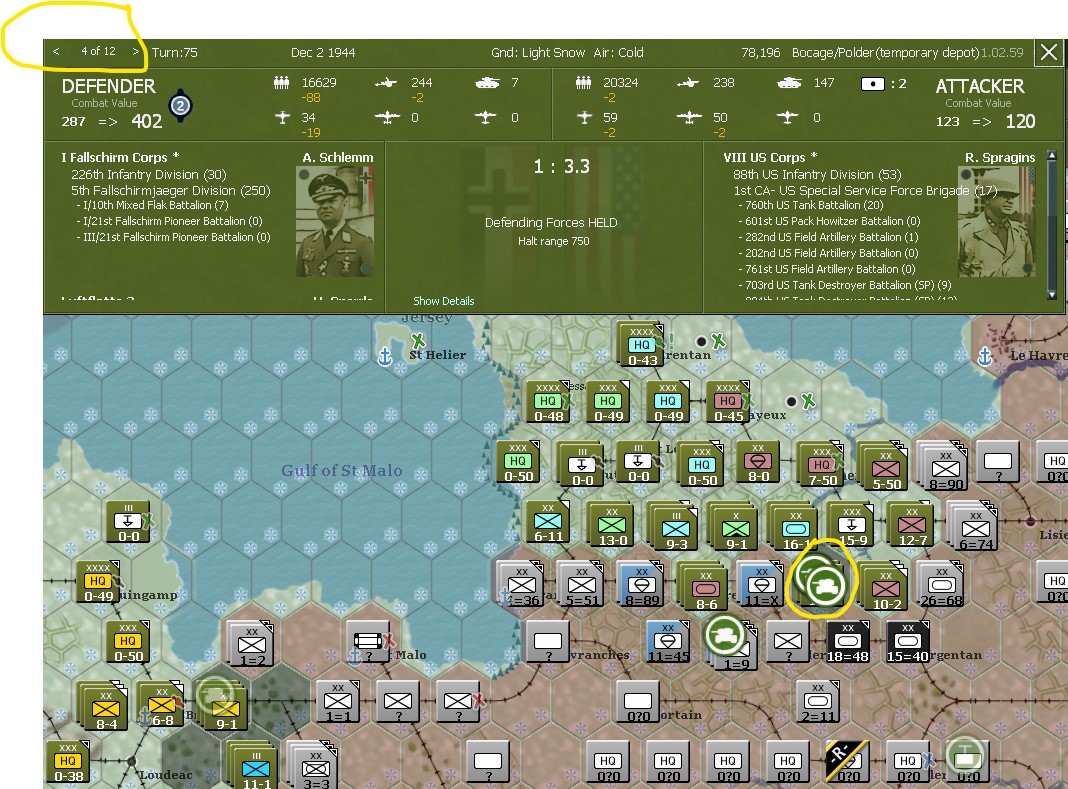The width and height of the screenshot is (1068, 789).
Task: Go back to the previous battle with the left arrow
Action: click(x=55, y=52)
